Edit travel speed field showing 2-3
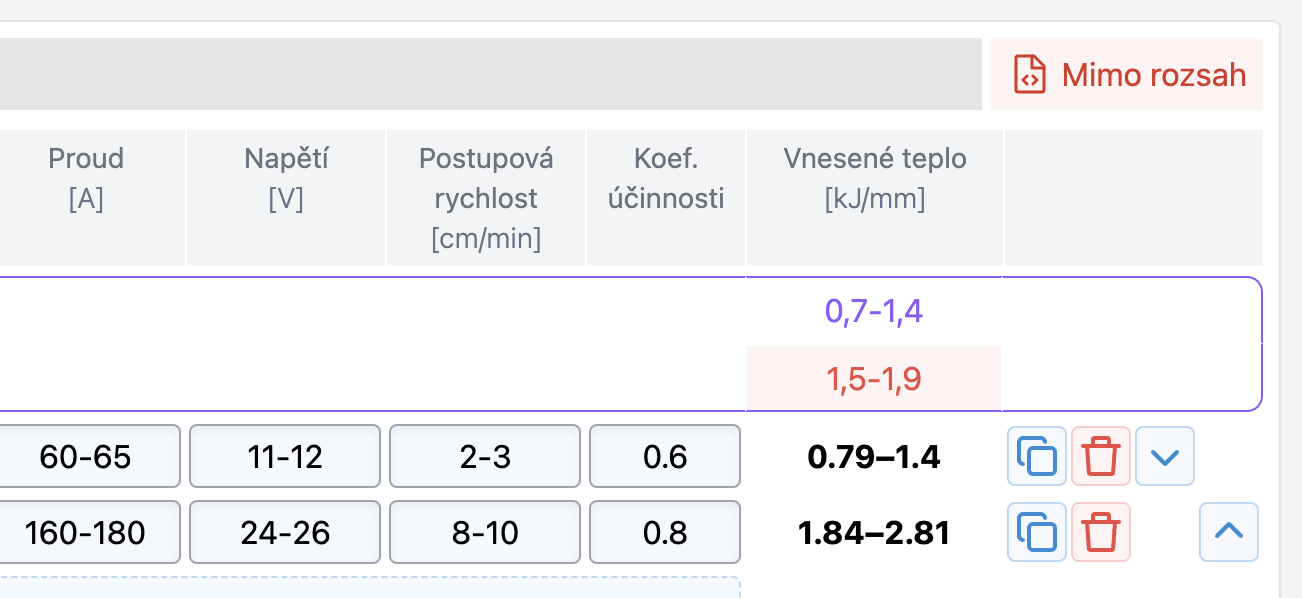Screen dimensions: 1302x598 coord(485,457)
